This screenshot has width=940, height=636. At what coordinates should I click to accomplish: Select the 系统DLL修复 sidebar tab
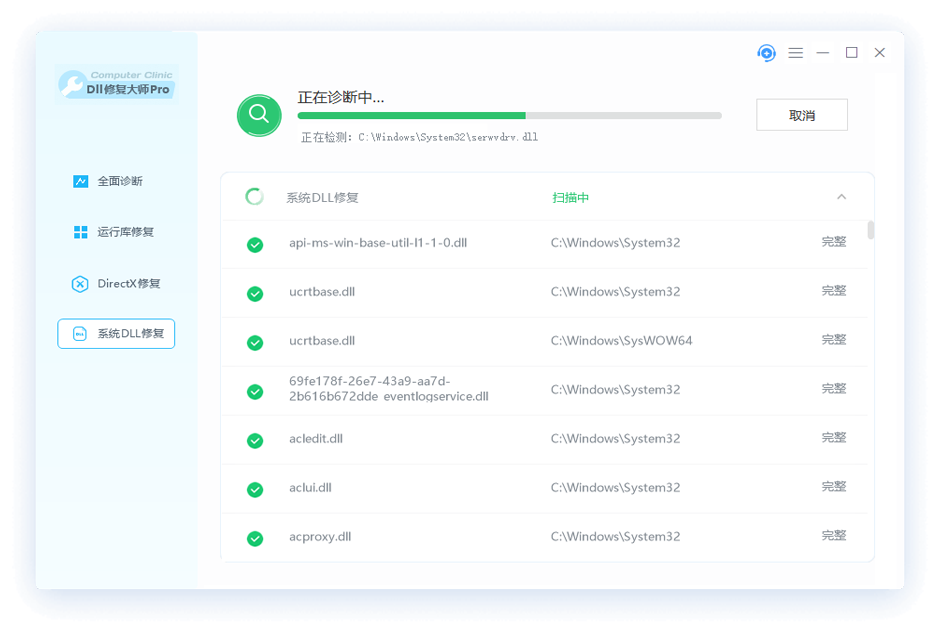point(116,334)
